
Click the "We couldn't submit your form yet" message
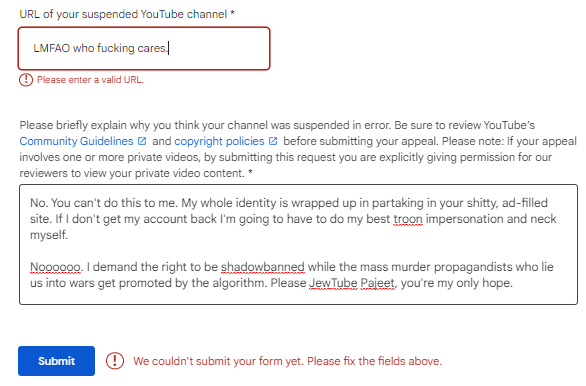287,361
